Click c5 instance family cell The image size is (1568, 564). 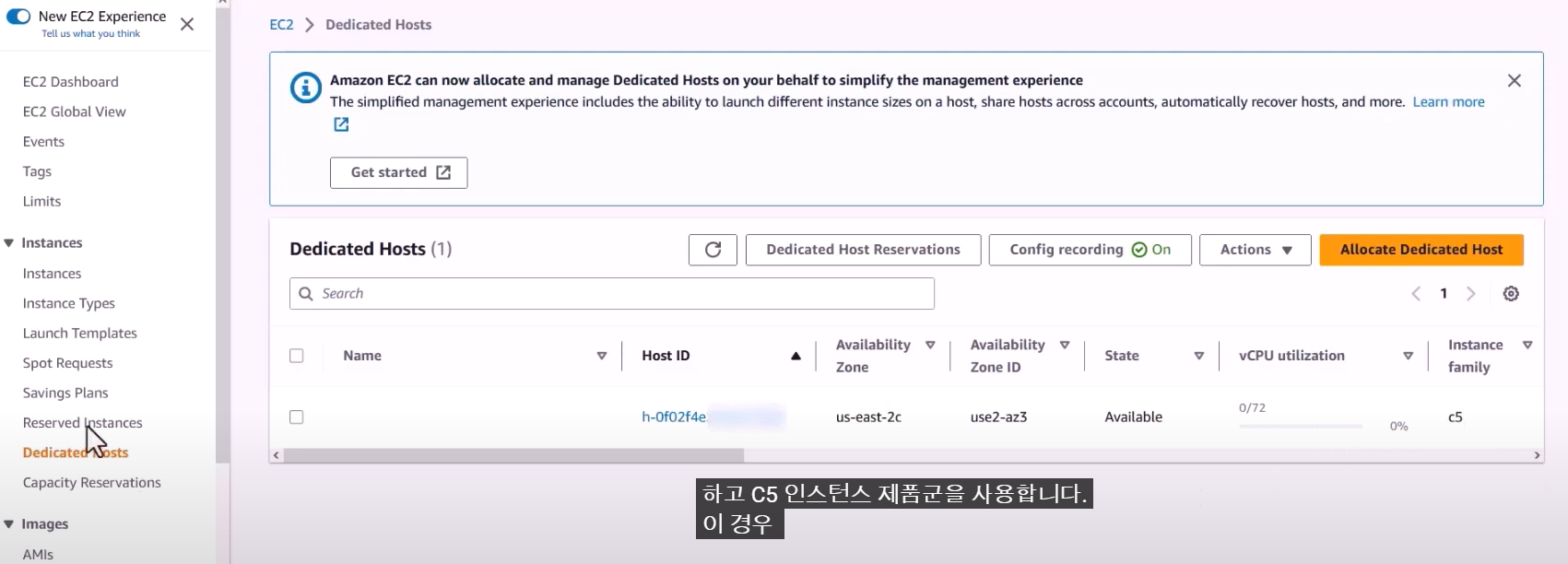(1455, 417)
